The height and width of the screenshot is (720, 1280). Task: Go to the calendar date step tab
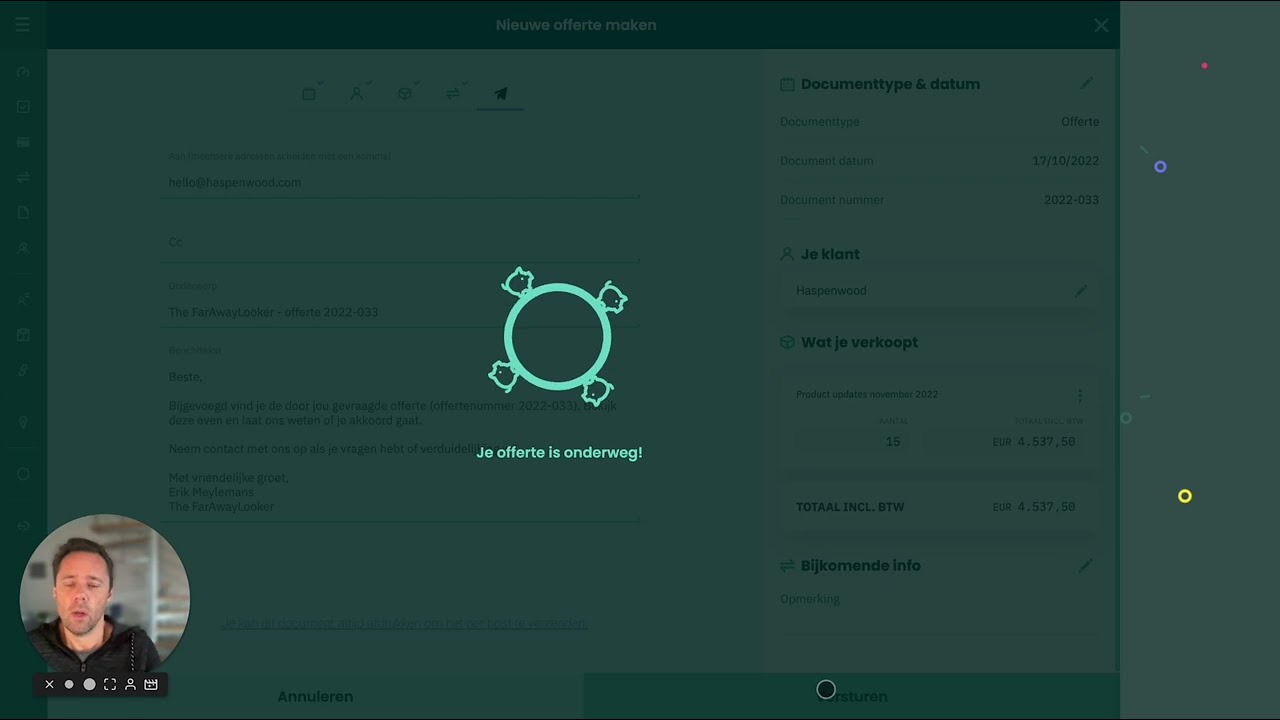(x=309, y=94)
